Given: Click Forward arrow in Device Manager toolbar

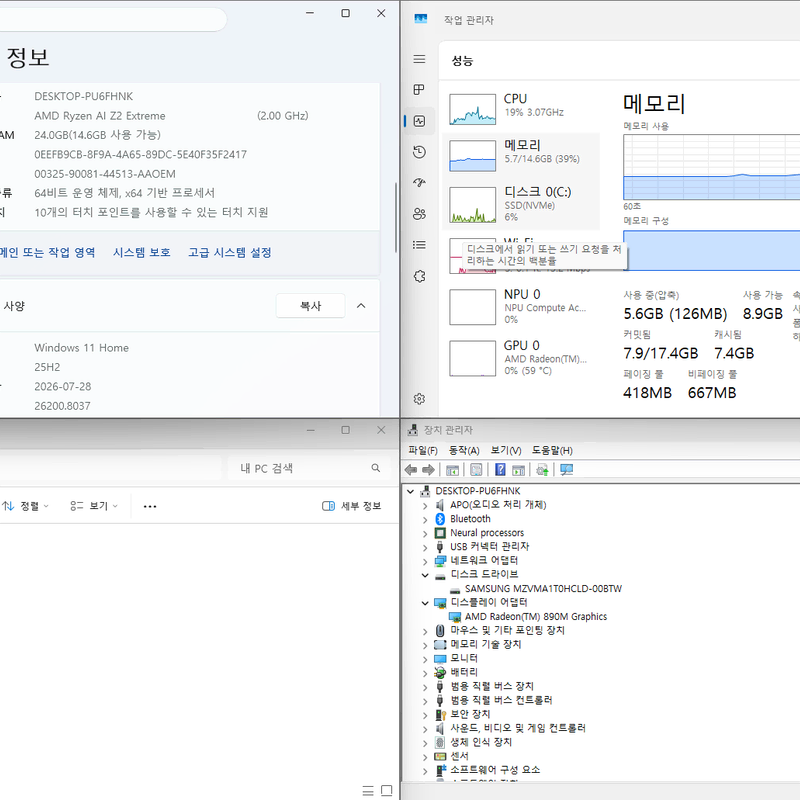Looking at the screenshot, I should click(x=429, y=469).
